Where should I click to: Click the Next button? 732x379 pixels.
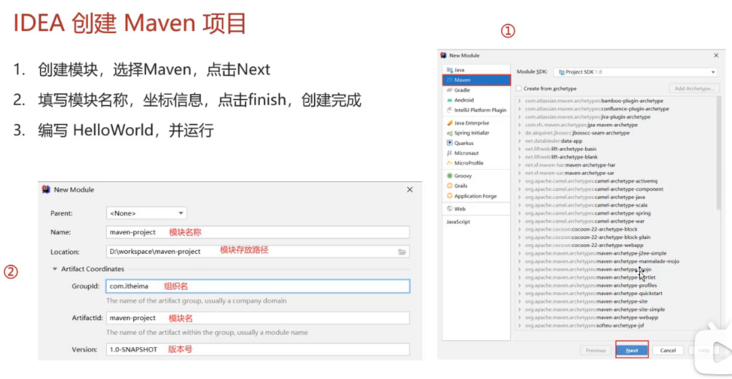click(632, 350)
